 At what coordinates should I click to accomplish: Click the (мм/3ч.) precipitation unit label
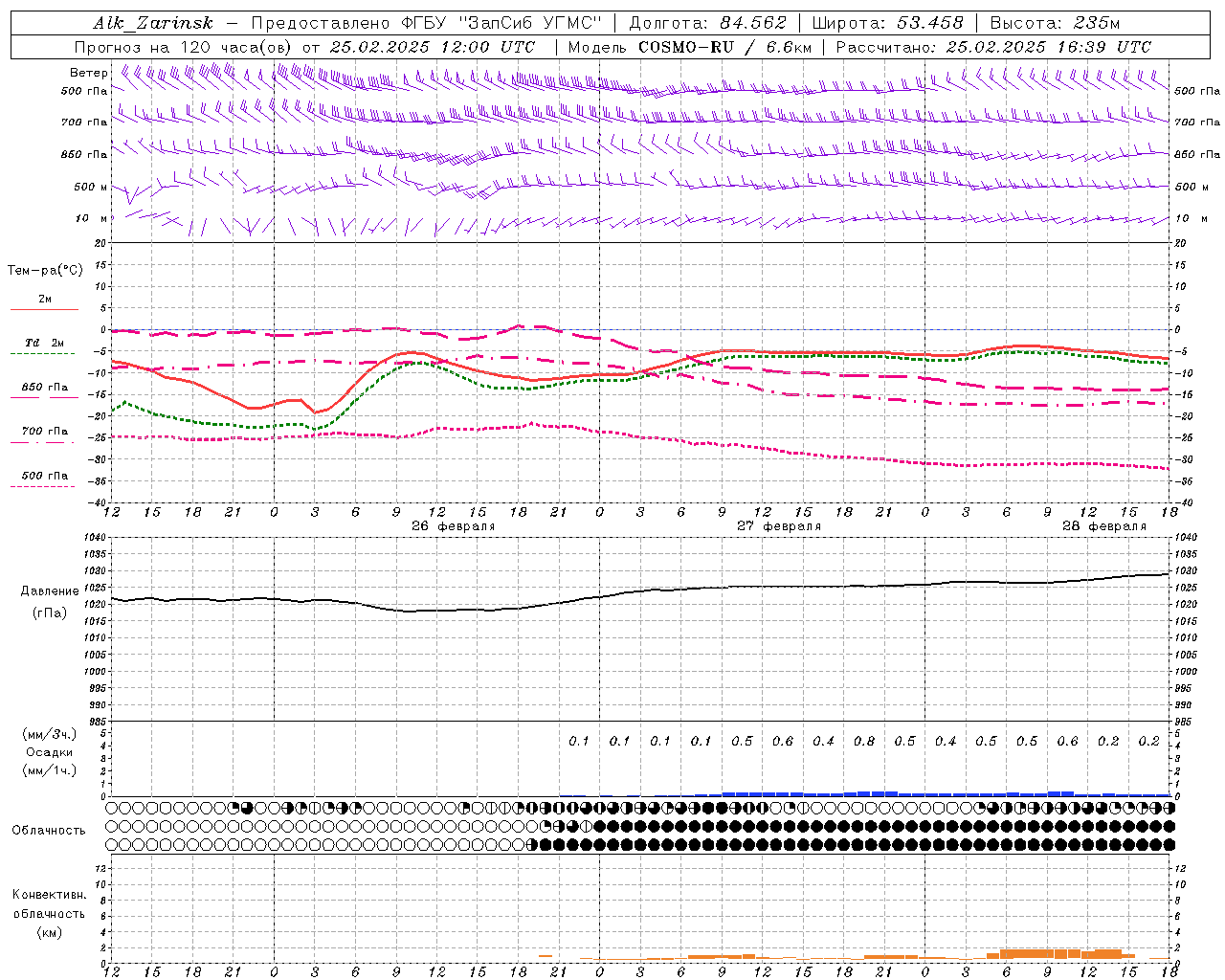[50, 734]
